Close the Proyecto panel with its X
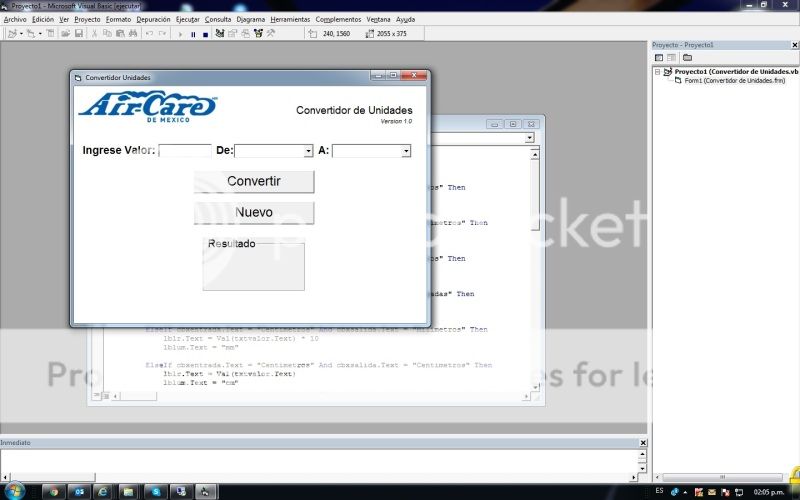This screenshot has height=500, width=800. point(794,45)
